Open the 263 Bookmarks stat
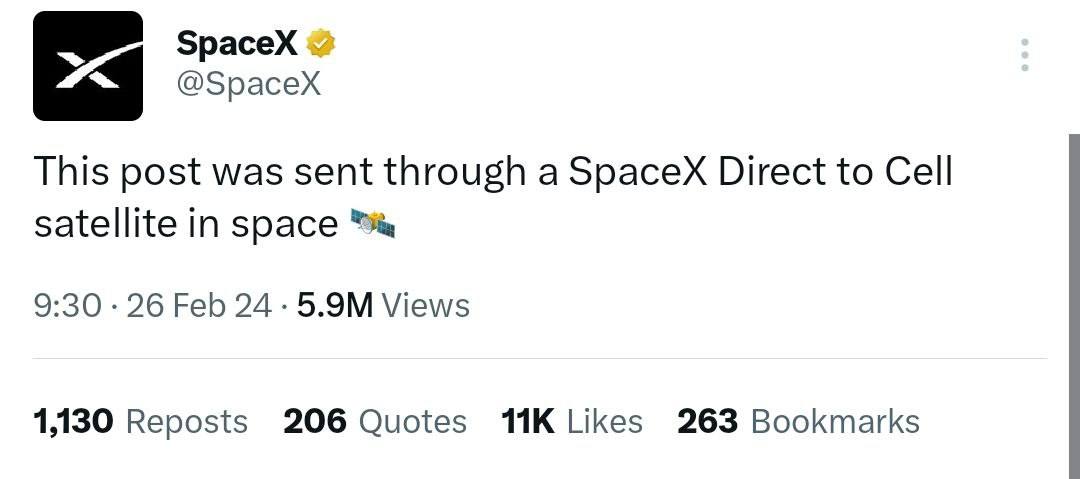This screenshot has height=479, width=1080. click(x=798, y=421)
